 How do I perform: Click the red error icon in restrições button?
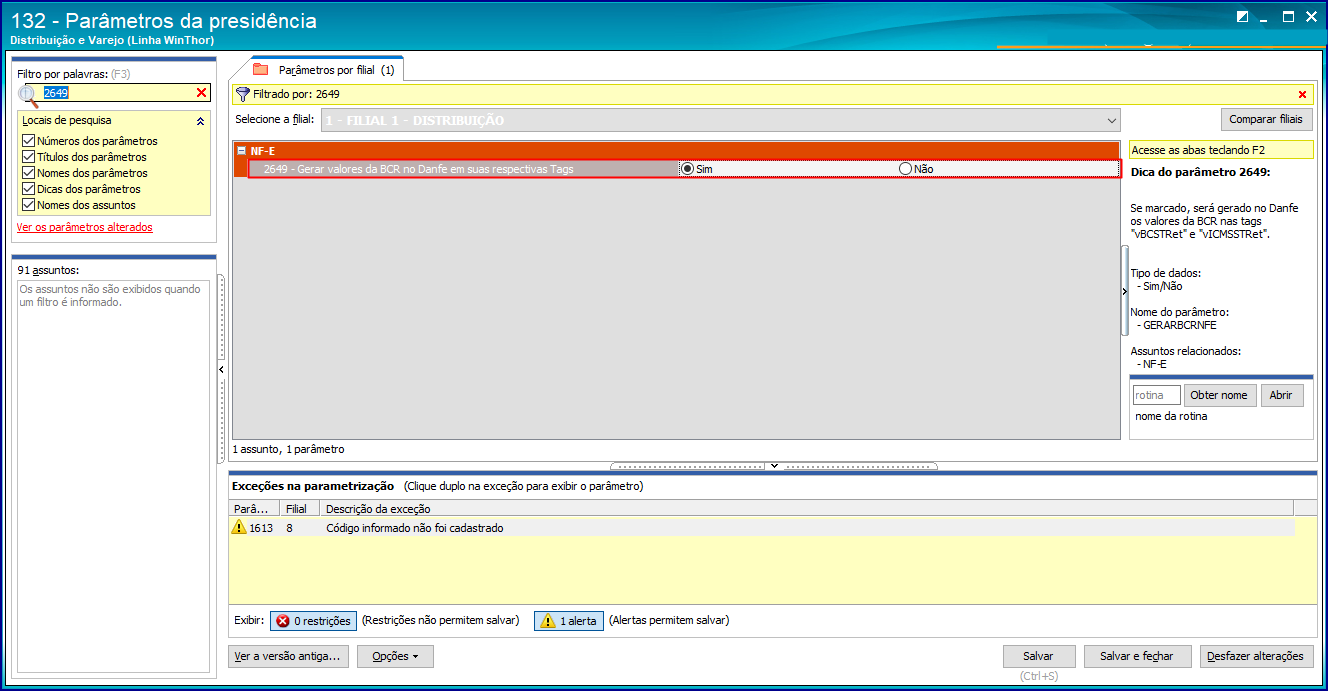pyautogui.click(x=282, y=621)
